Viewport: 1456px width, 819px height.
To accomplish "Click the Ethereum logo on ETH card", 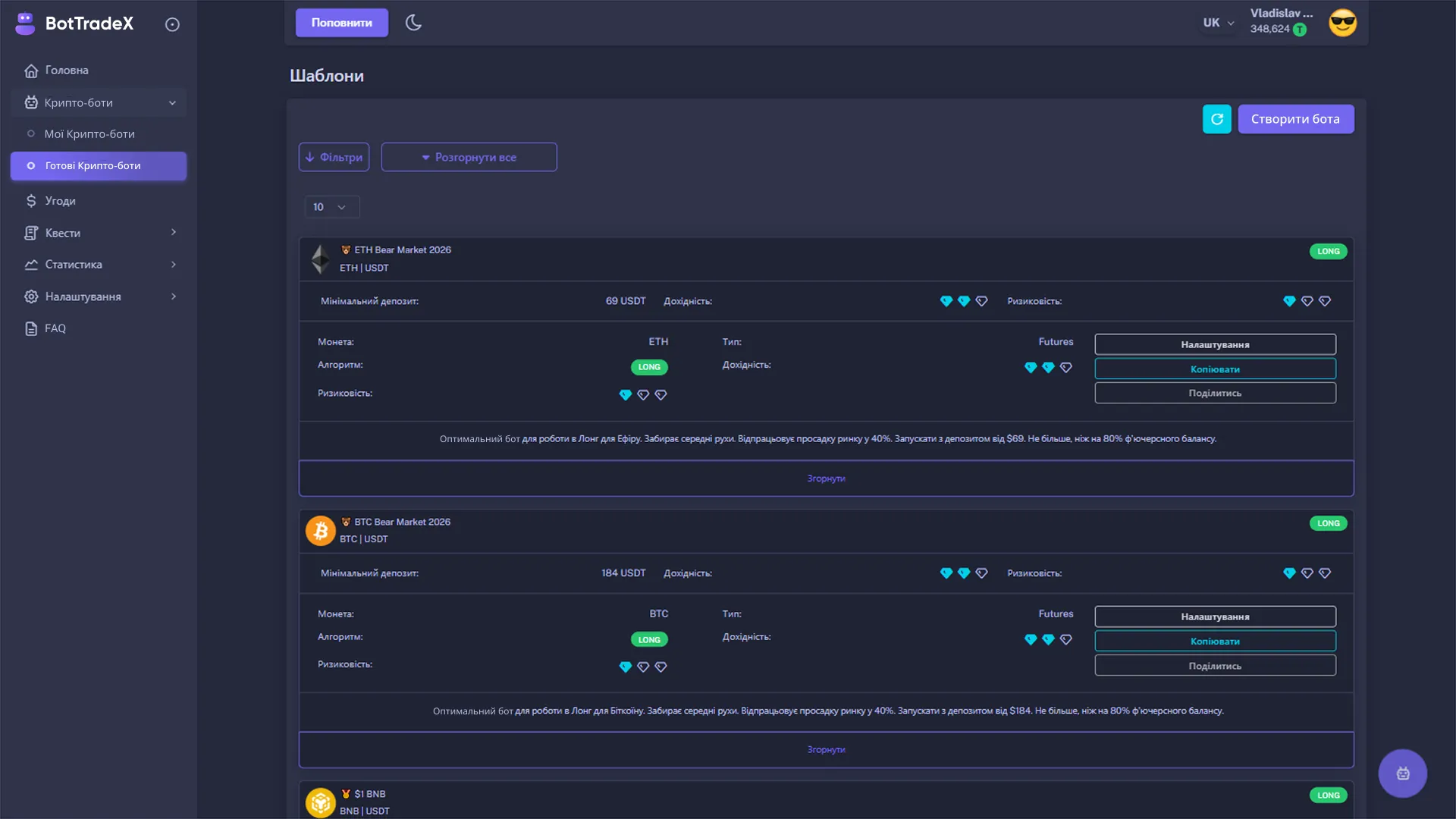I will pos(320,259).
